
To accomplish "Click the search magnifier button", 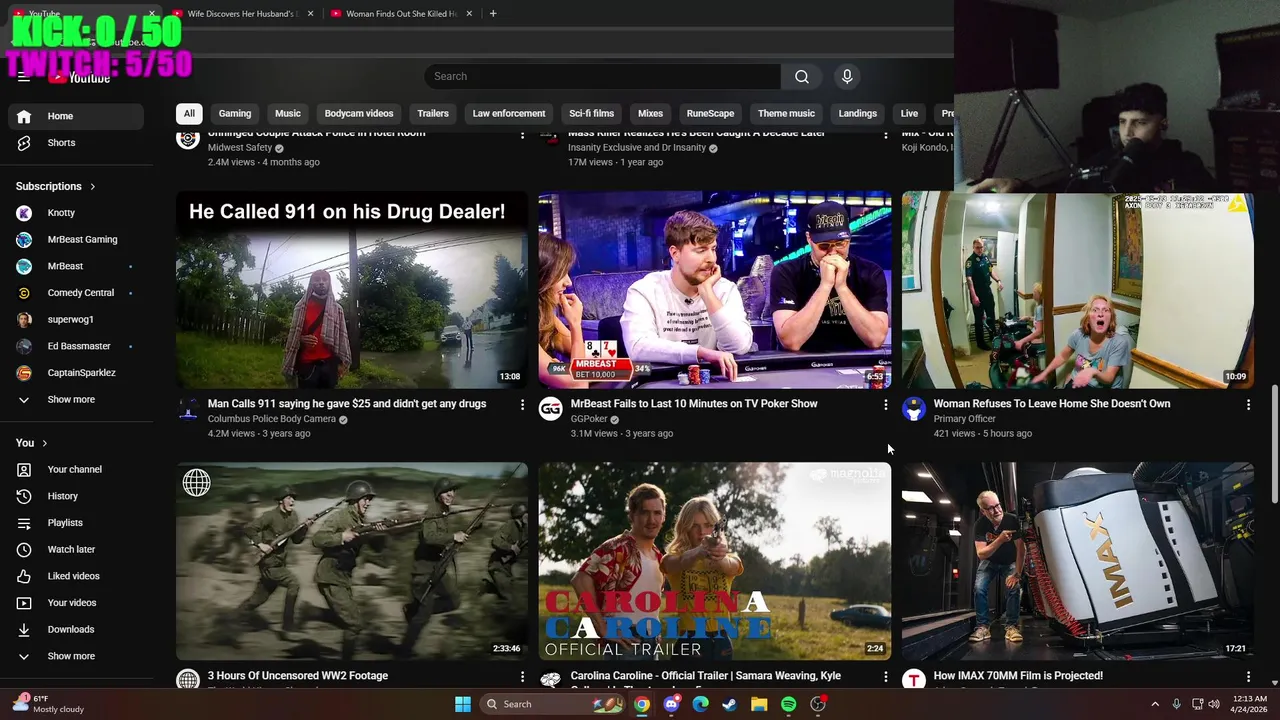I will pos(802,76).
